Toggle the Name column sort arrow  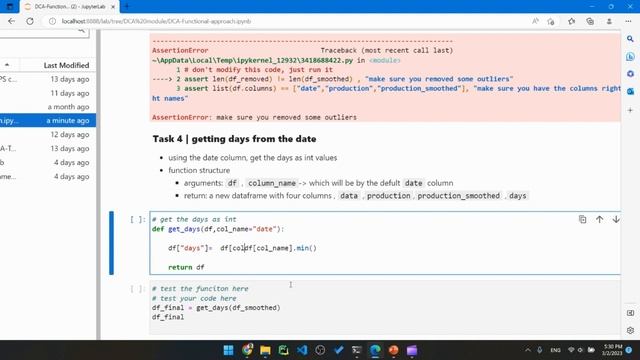click(7, 65)
